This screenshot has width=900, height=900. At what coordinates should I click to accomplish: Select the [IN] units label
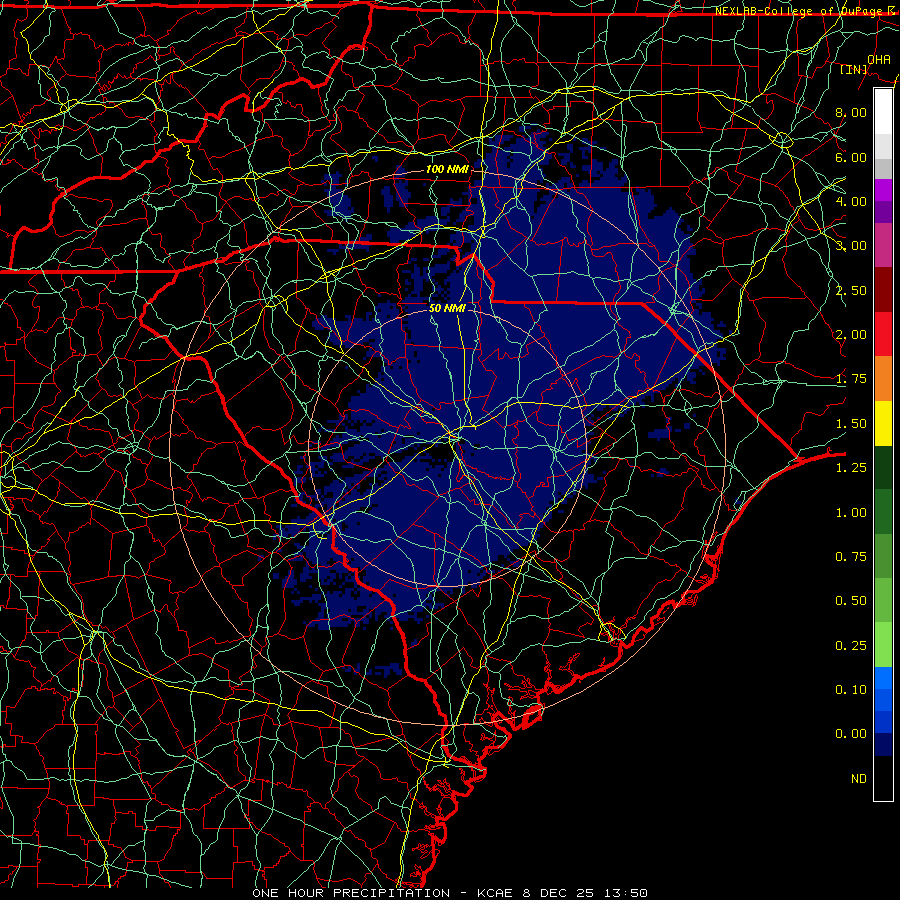pyautogui.click(x=854, y=69)
